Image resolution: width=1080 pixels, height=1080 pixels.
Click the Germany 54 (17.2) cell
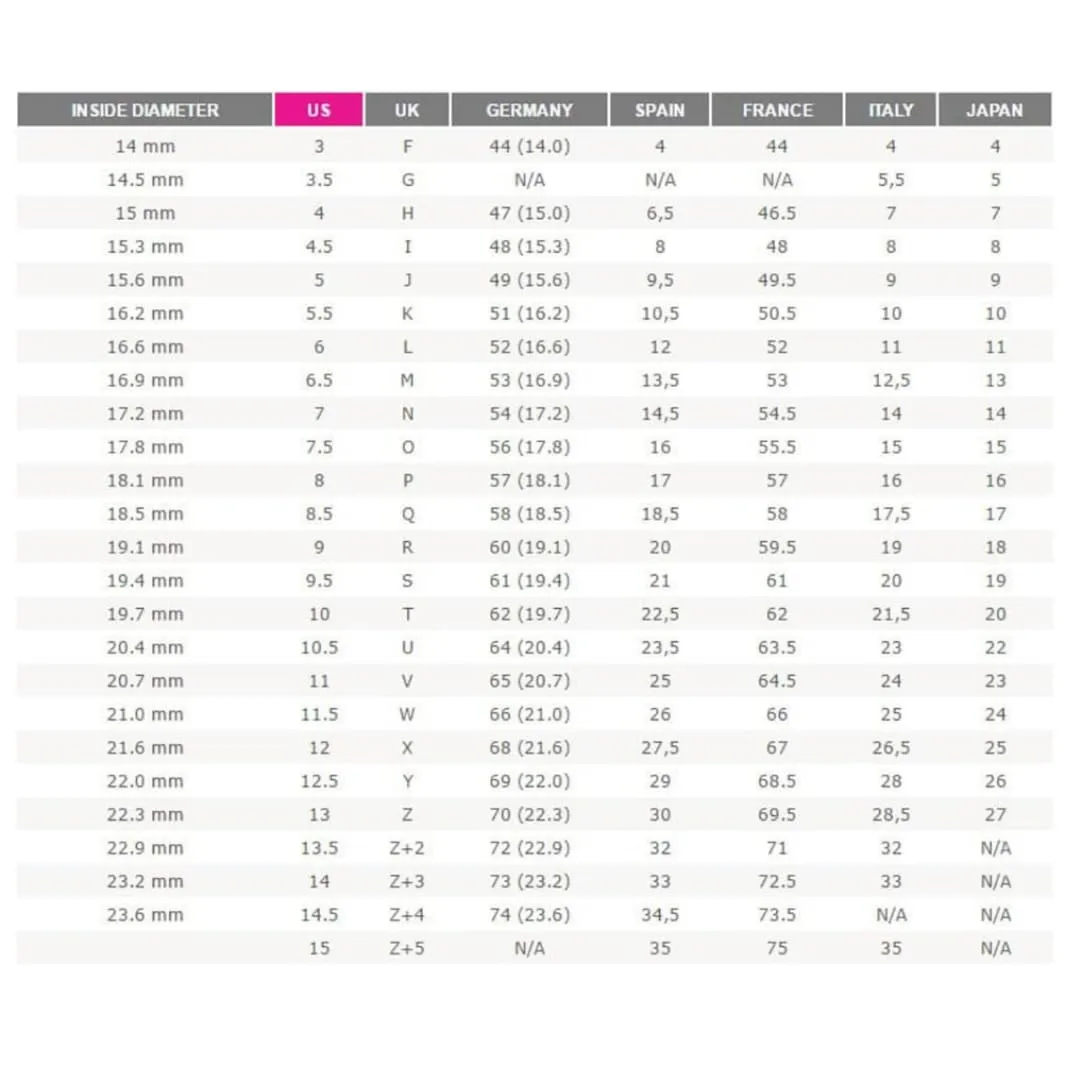click(530, 413)
